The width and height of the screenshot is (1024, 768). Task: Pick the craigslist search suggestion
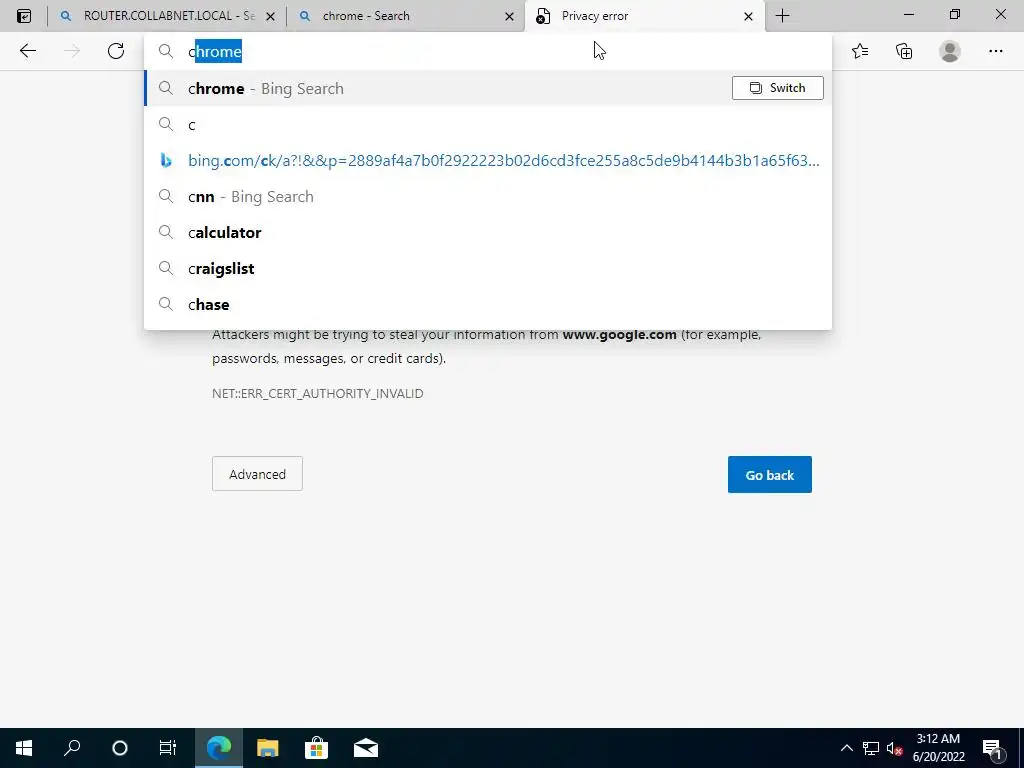click(488, 268)
